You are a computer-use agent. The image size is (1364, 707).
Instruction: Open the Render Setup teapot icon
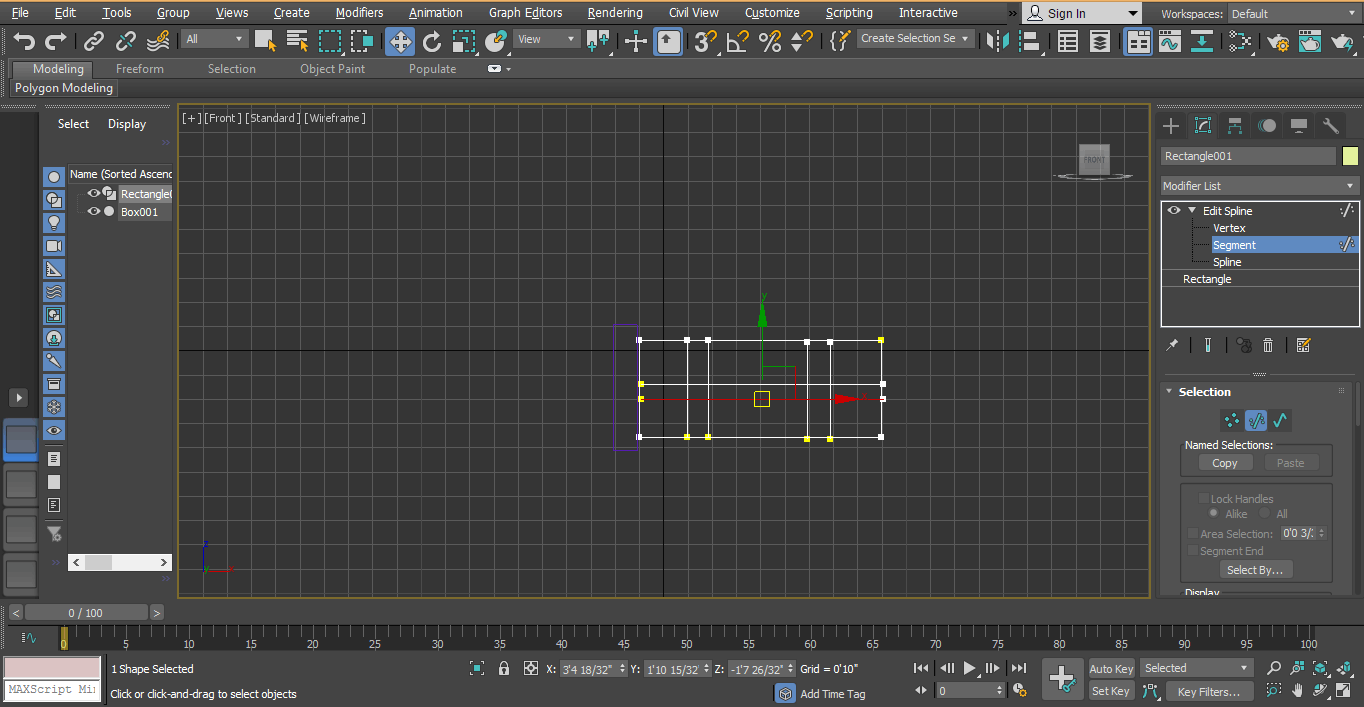(x=1278, y=43)
